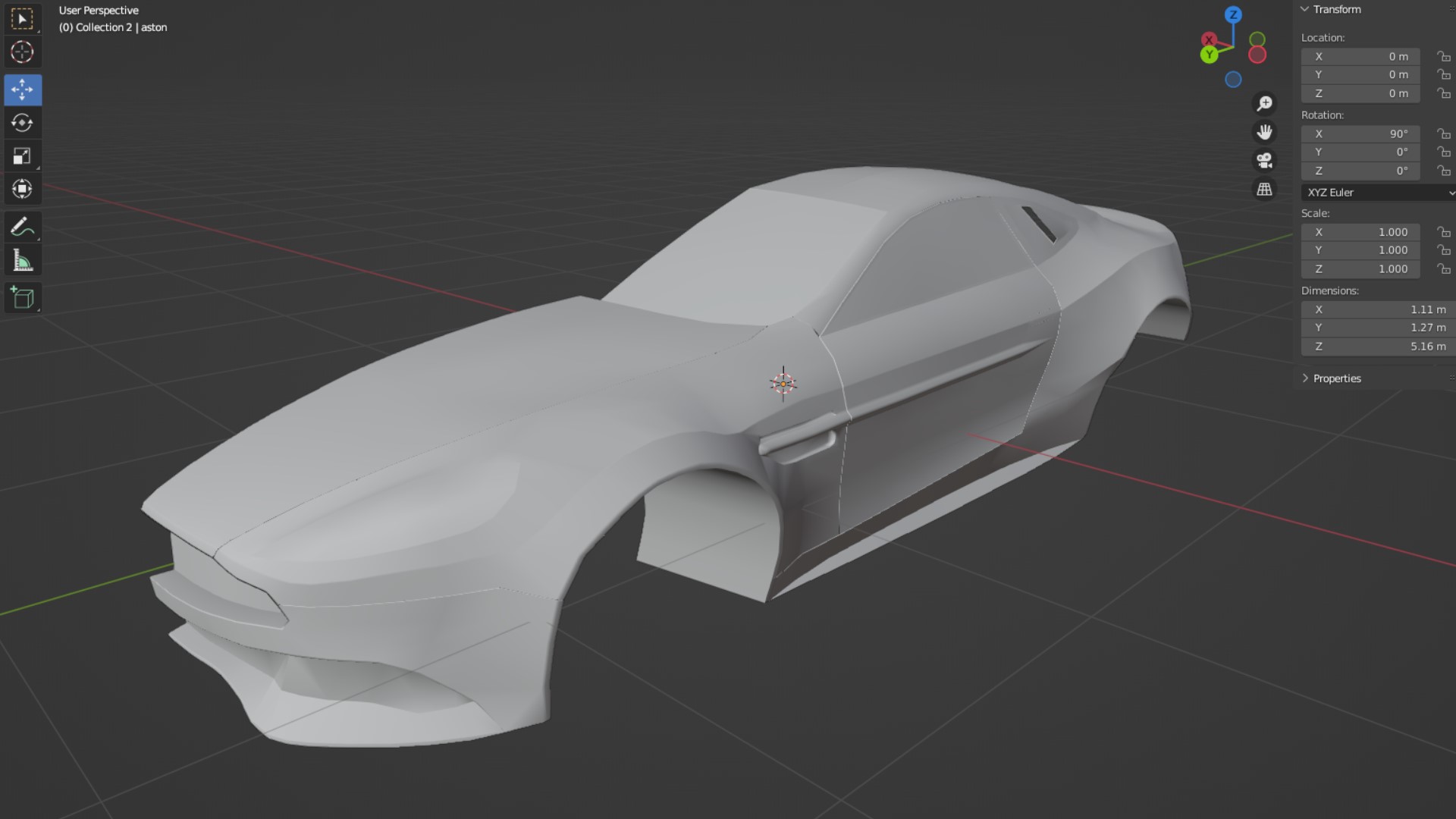Choose the Rotate tool

point(22,123)
